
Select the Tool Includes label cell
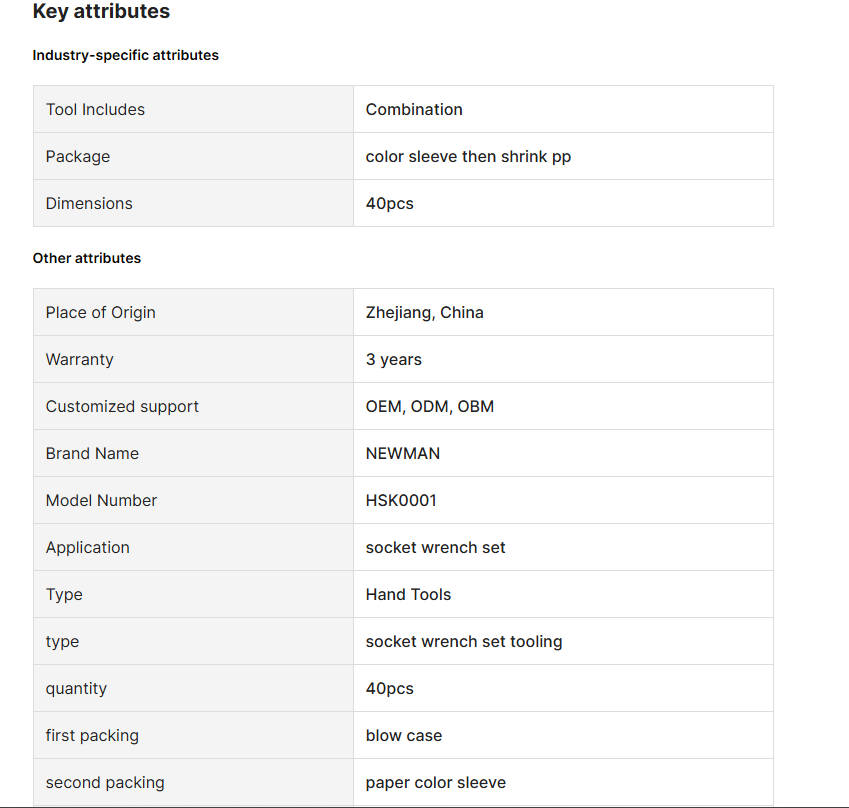click(95, 110)
